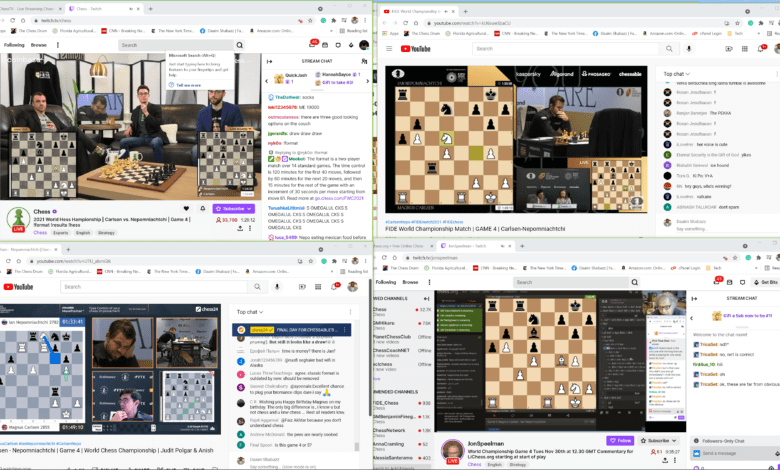
Task: Collapse Stream Chat in top-left Twitch window
Action: point(270,61)
